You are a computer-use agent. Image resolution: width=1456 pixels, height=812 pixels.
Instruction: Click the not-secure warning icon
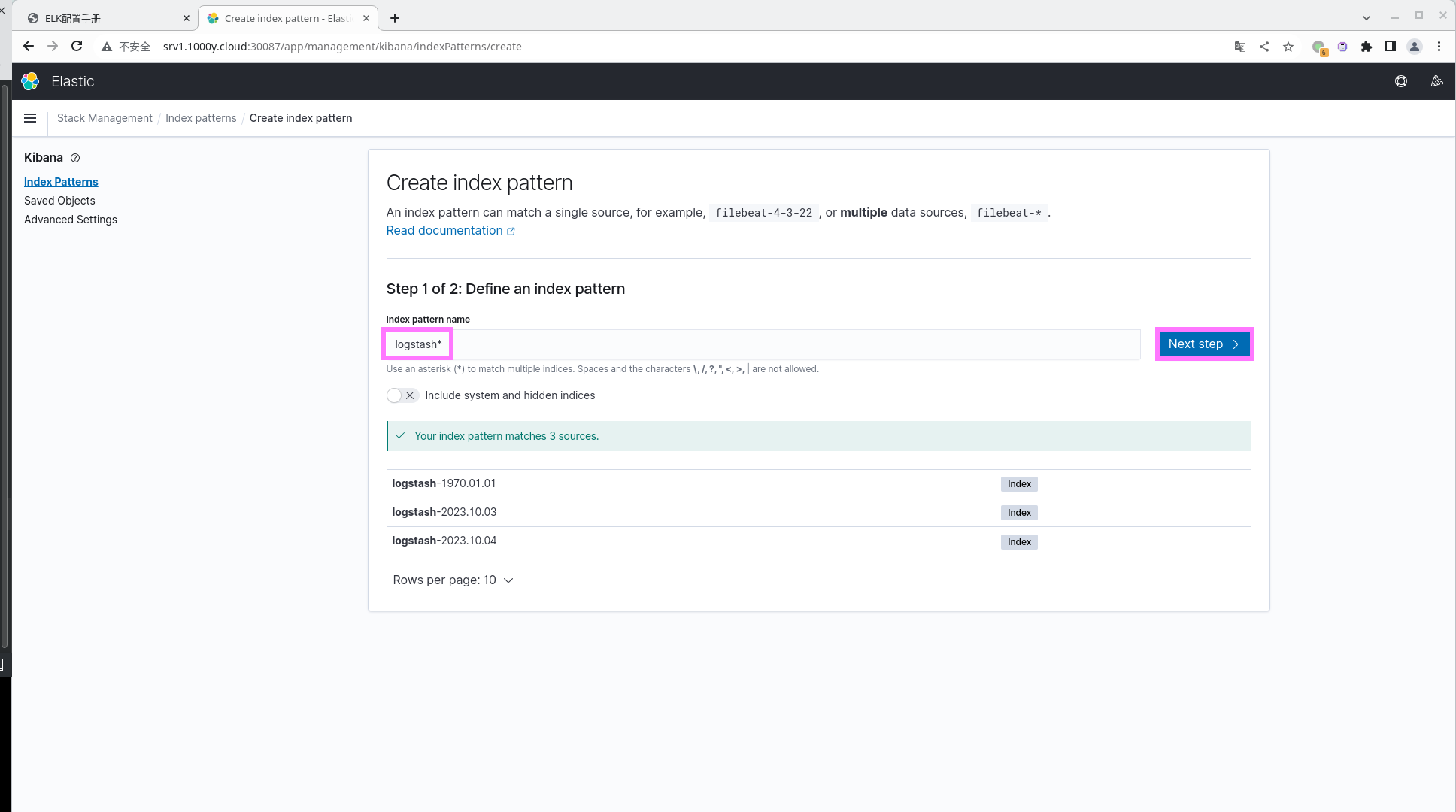pos(107,47)
